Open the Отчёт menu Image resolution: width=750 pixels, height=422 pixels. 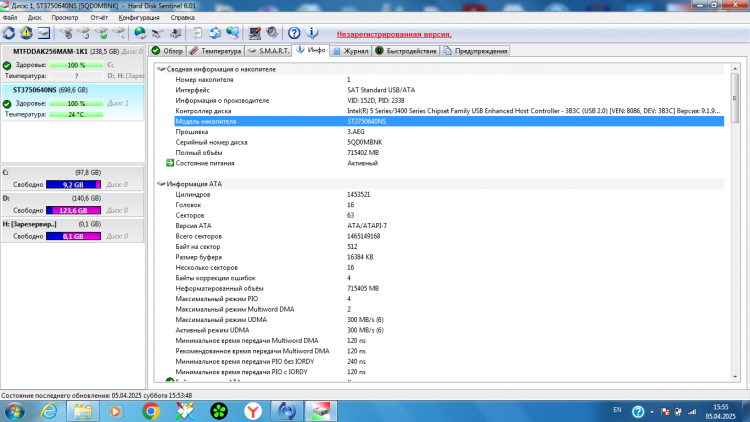tap(99, 17)
